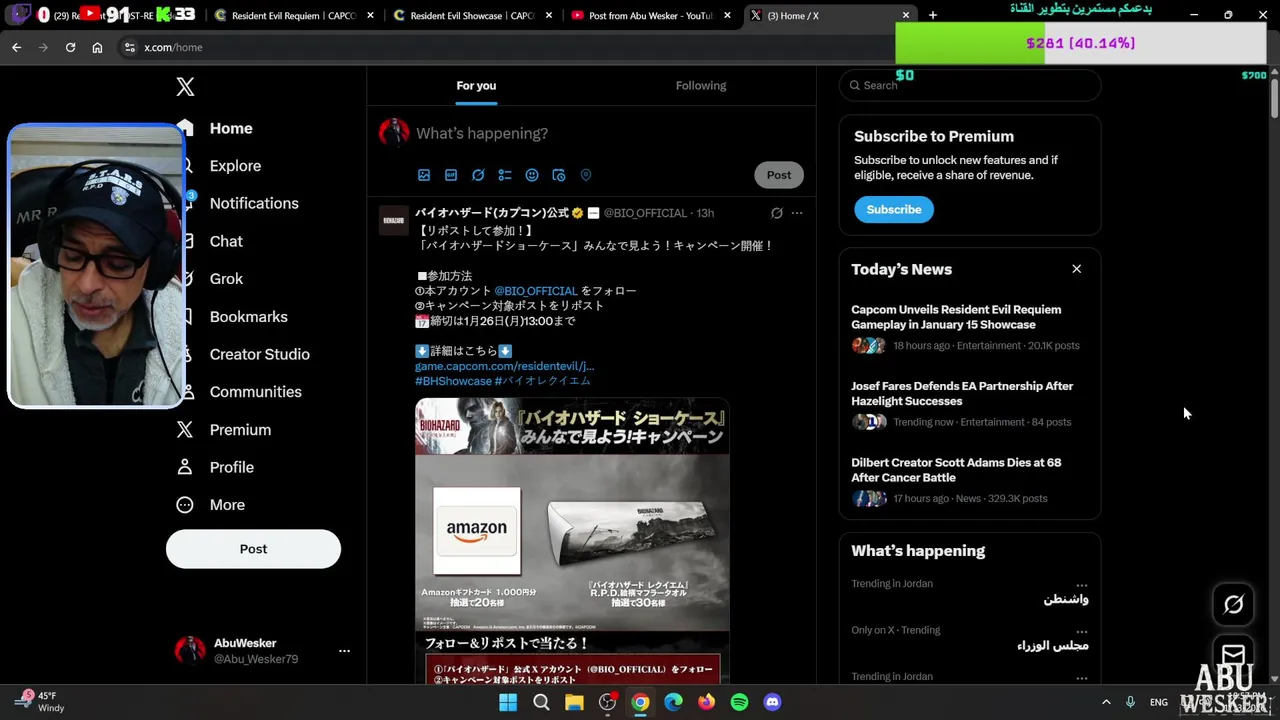Open Creator Studio in the sidebar

[259, 354]
